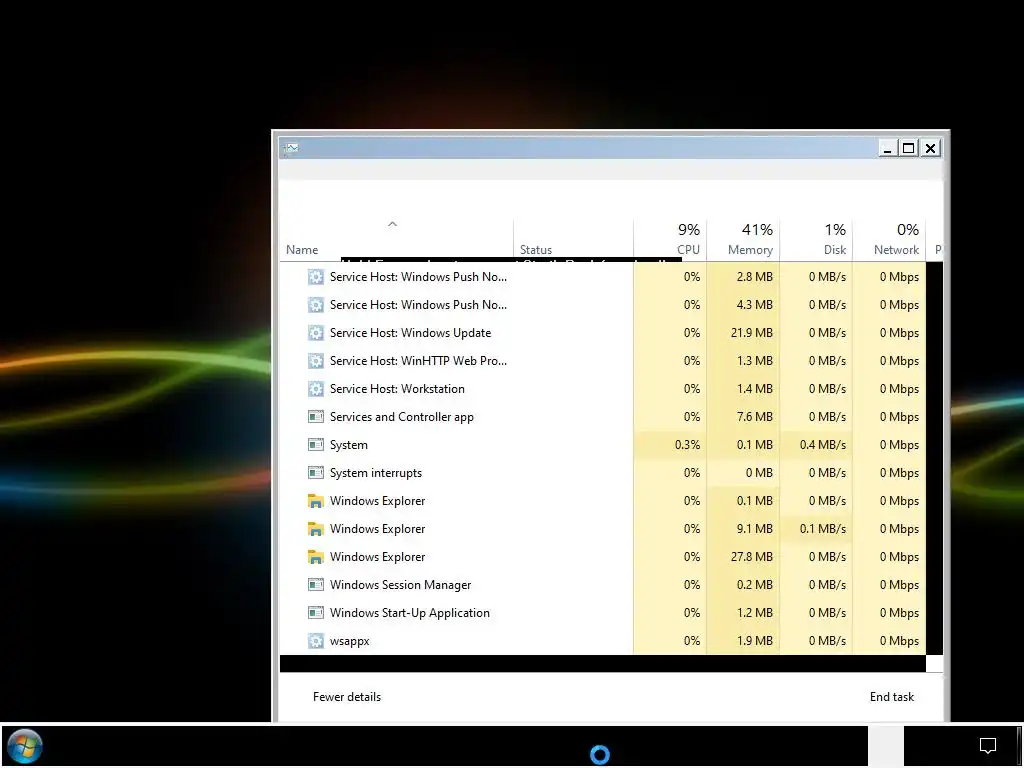
Task: Click the Task Manager icon in the title bar
Action: coord(291,148)
